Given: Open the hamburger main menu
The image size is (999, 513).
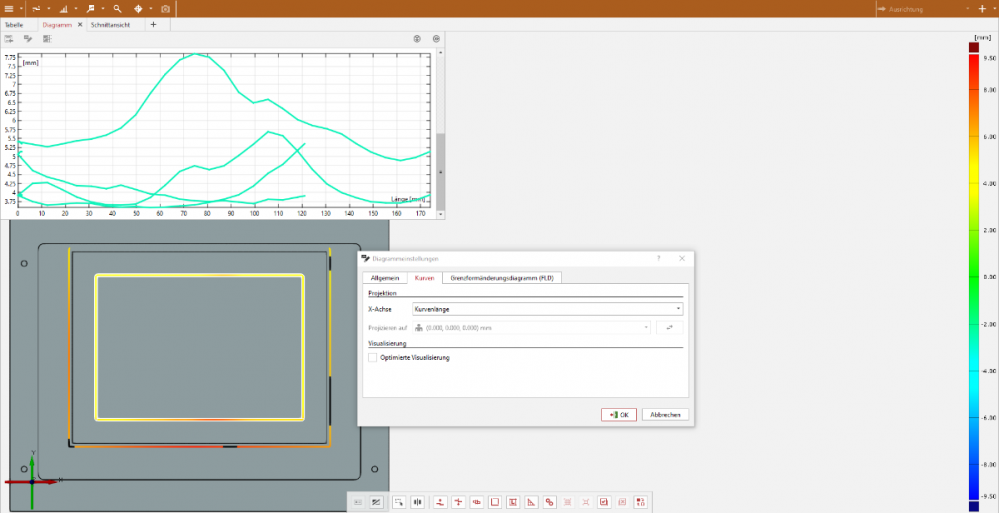Looking at the screenshot, I should 9,8.
